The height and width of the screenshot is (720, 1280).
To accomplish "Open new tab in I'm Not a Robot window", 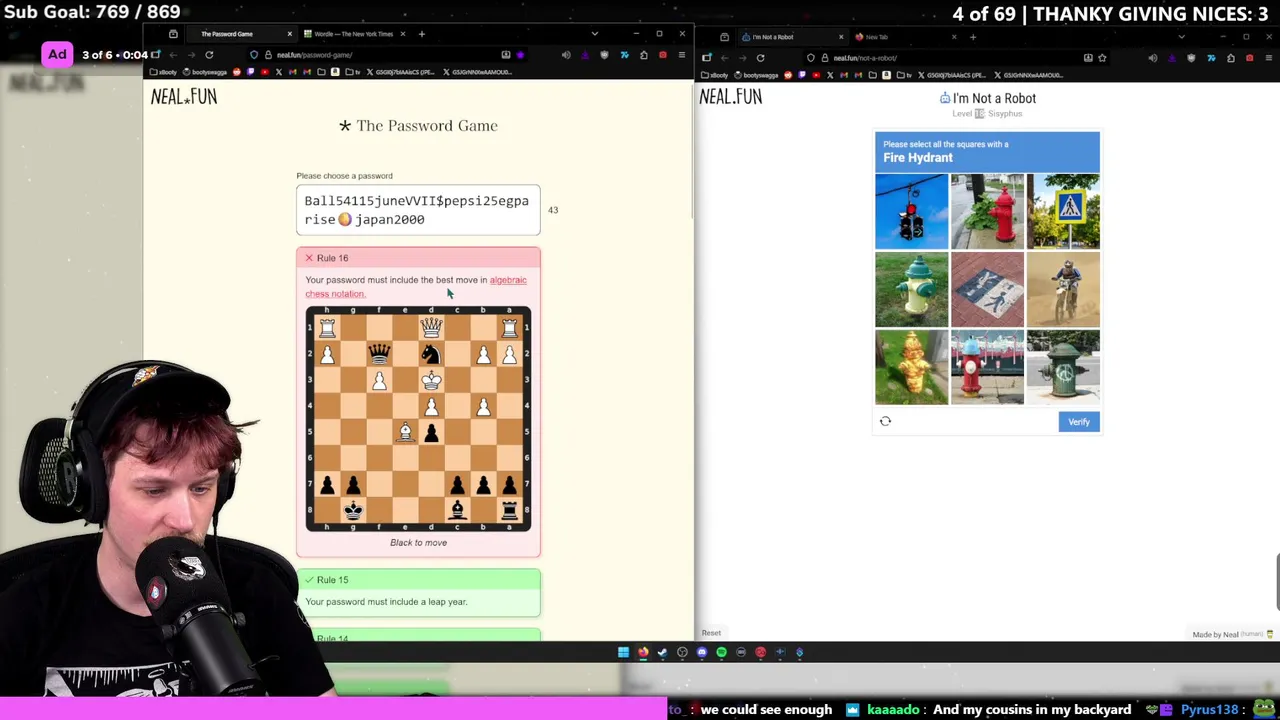I will pos(972,37).
